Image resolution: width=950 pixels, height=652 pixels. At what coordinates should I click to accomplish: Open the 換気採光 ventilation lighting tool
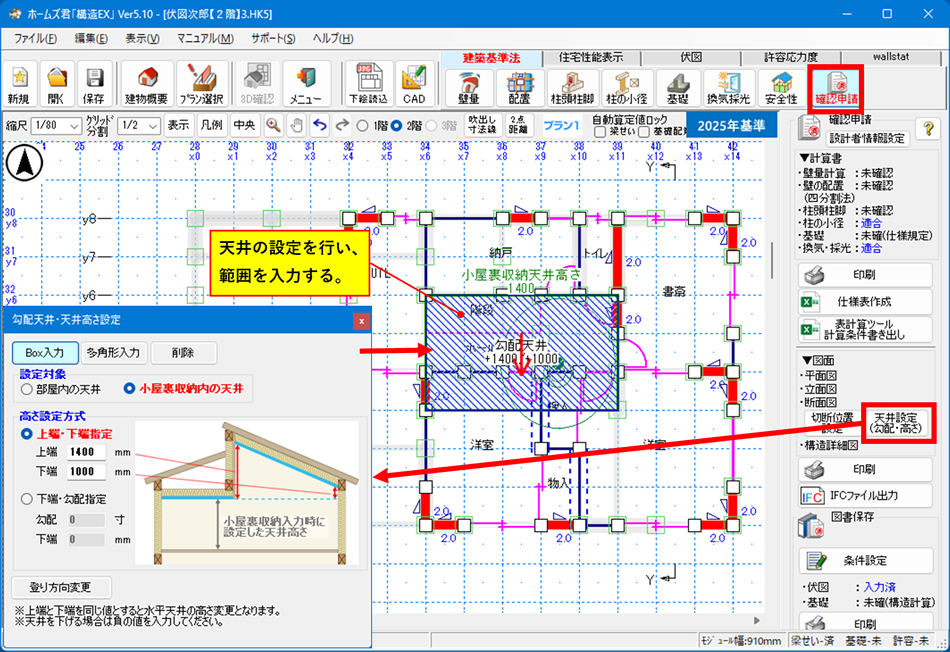point(729,89)
